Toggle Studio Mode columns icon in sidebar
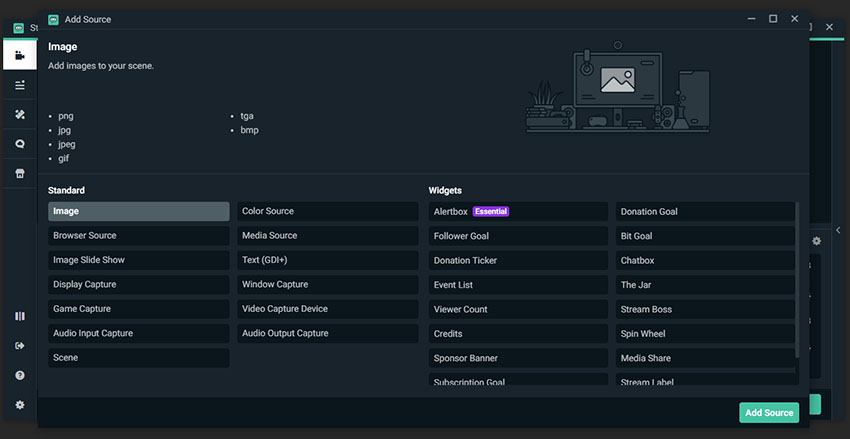 tap(20, 316)
